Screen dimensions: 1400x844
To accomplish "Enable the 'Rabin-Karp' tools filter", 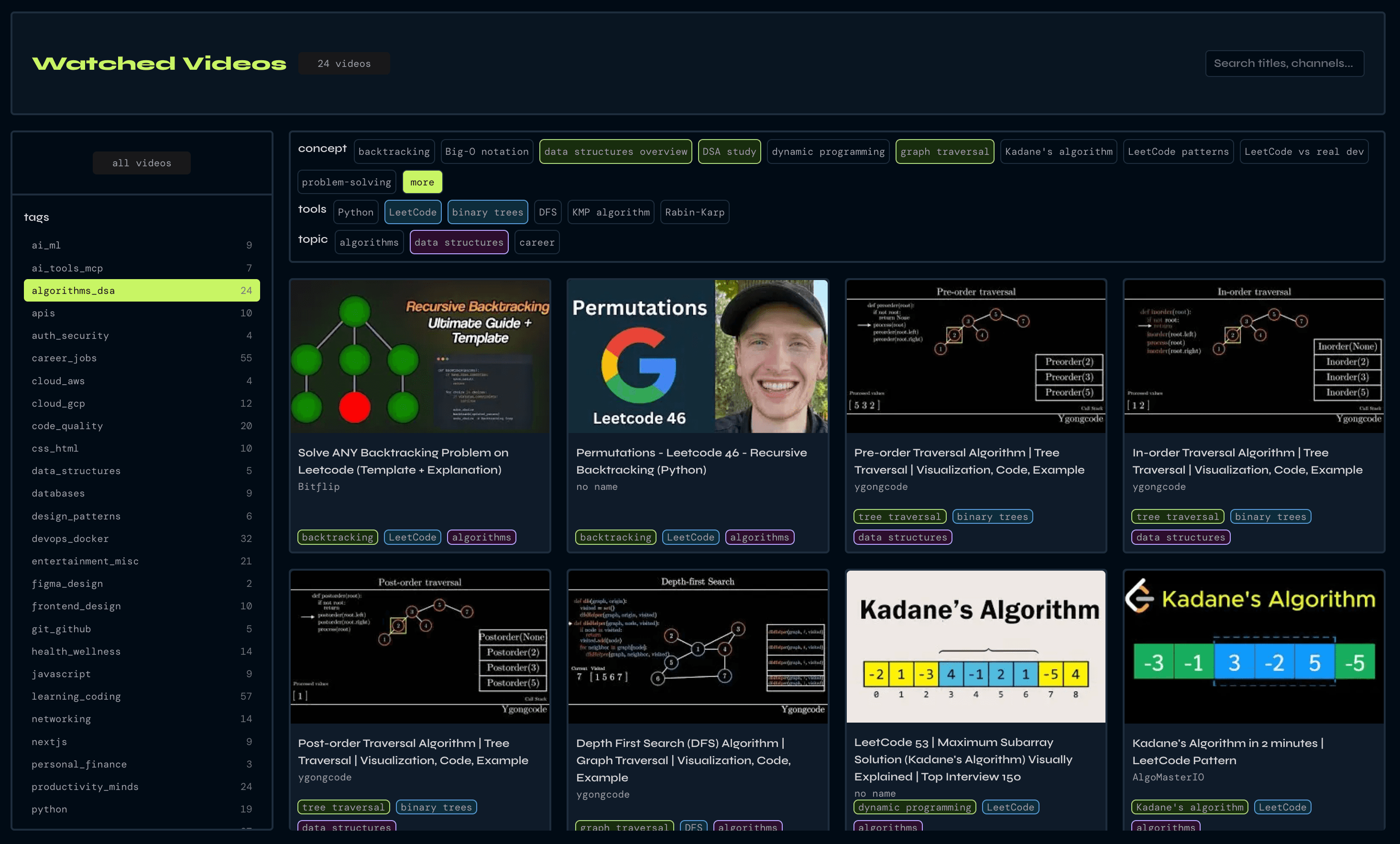I will click(x=694, y=212).
